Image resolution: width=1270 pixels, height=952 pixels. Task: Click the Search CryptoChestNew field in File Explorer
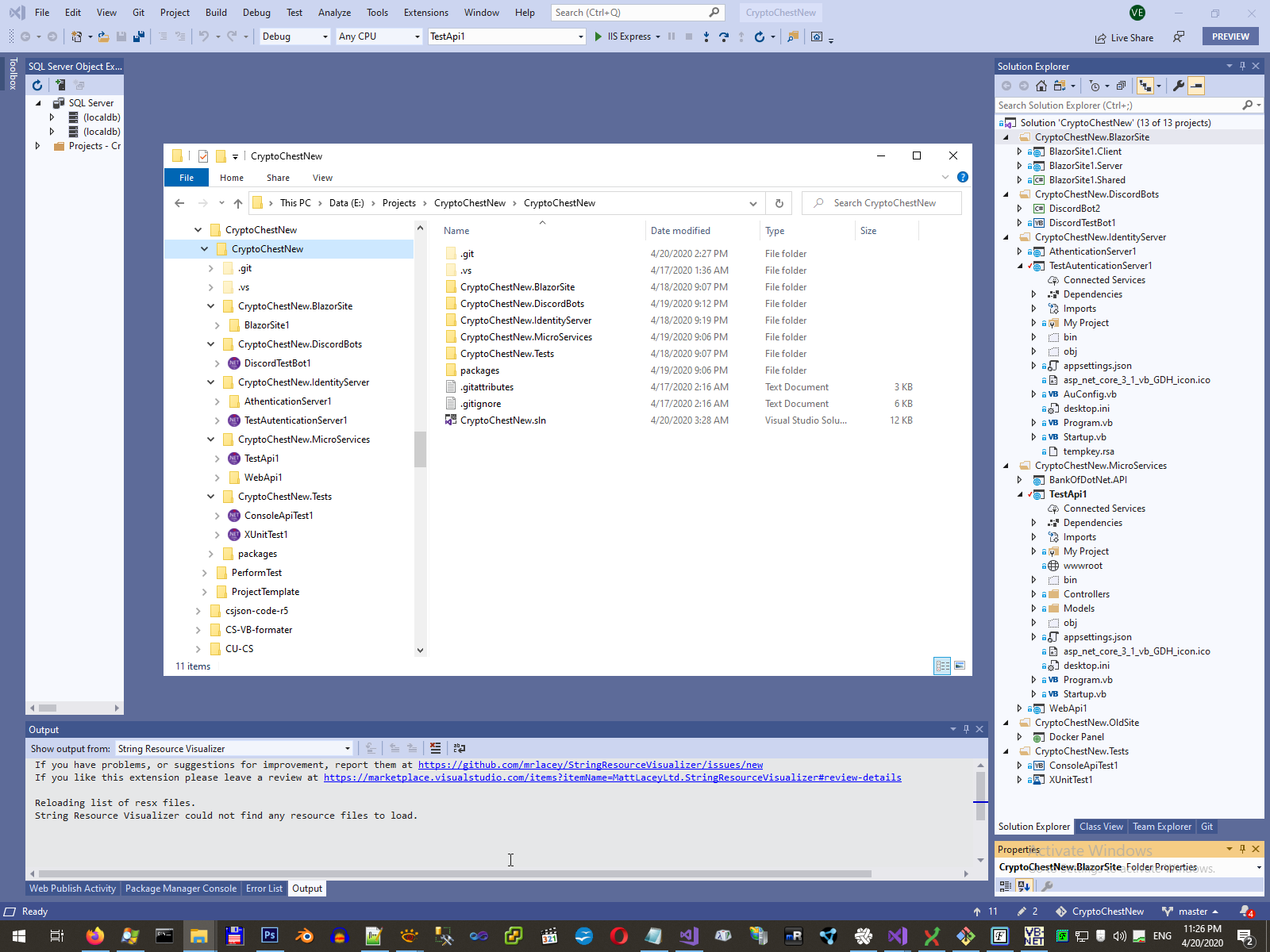pyautogui.click(x=882, y=203)
